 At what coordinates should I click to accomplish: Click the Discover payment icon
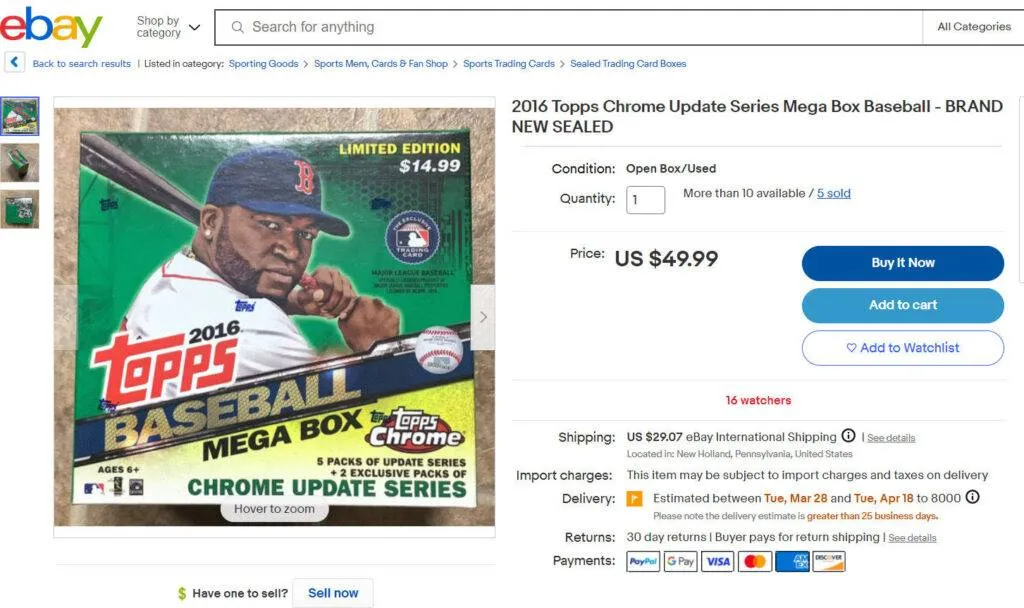pyautogui.click(x=828, y=561)
